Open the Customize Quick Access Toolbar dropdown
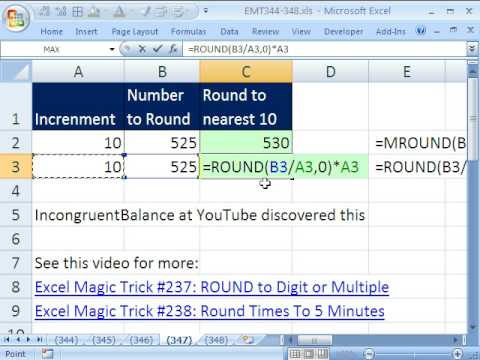 pos(206,11)
